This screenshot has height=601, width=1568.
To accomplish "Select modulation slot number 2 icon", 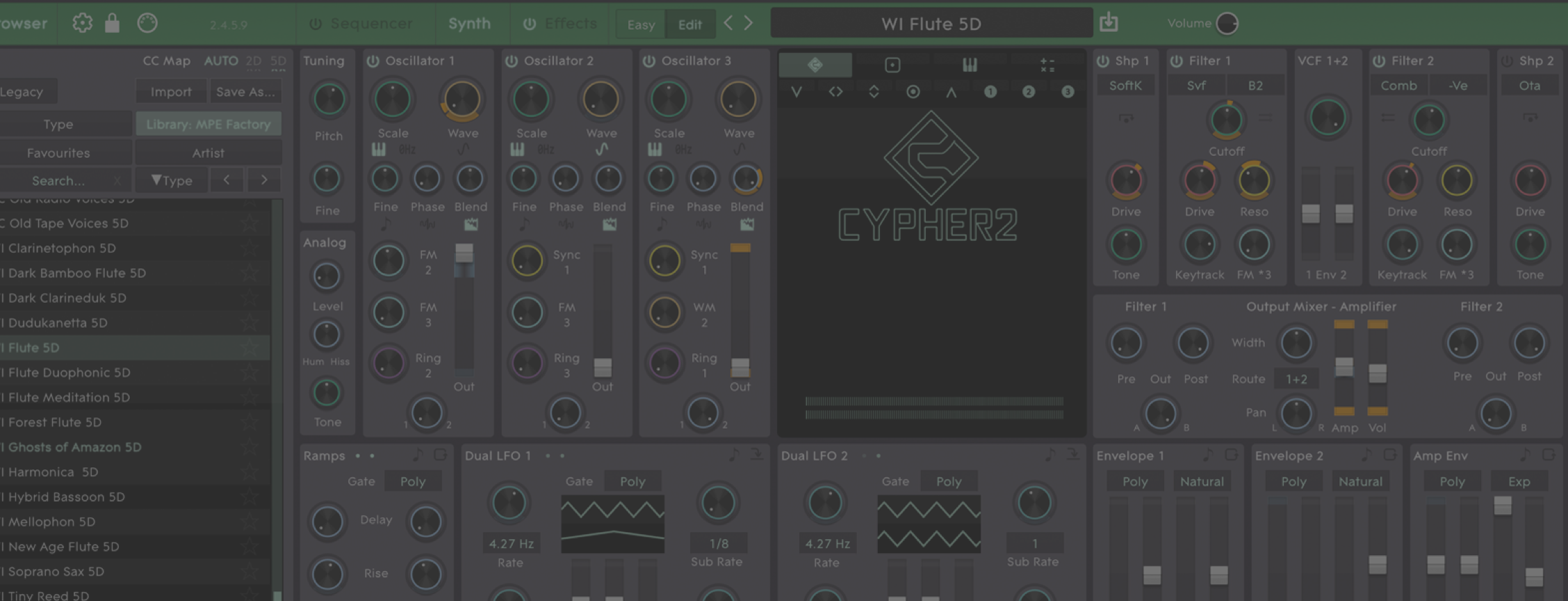I will pos(1029,91).
